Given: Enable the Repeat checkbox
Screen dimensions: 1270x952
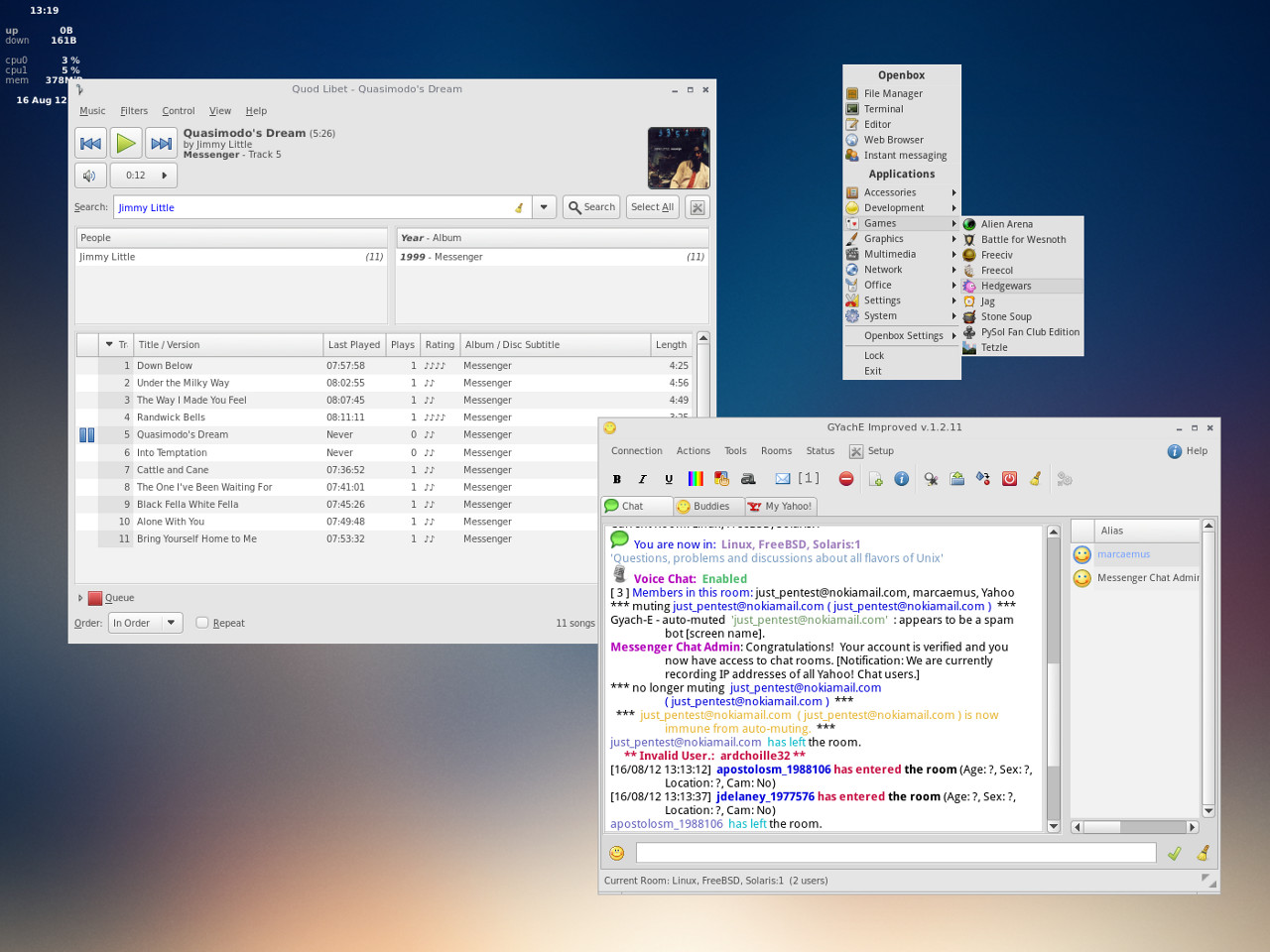Looking at the screenshot, I should (202, 623).
